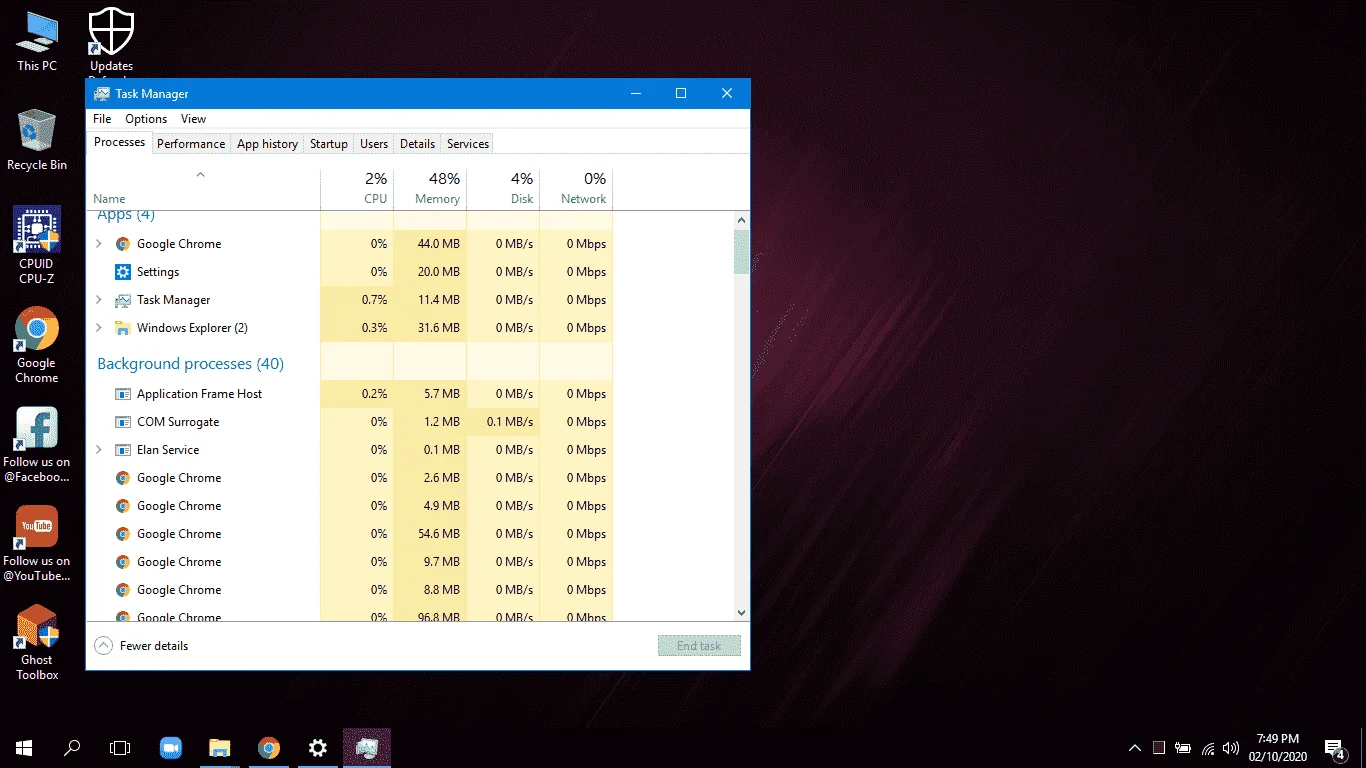This screenshot has width=1366, height=768.
Task: Click the folder icon of Windows Explorer row
Action: pyautogui.click(x=123, y=328)
